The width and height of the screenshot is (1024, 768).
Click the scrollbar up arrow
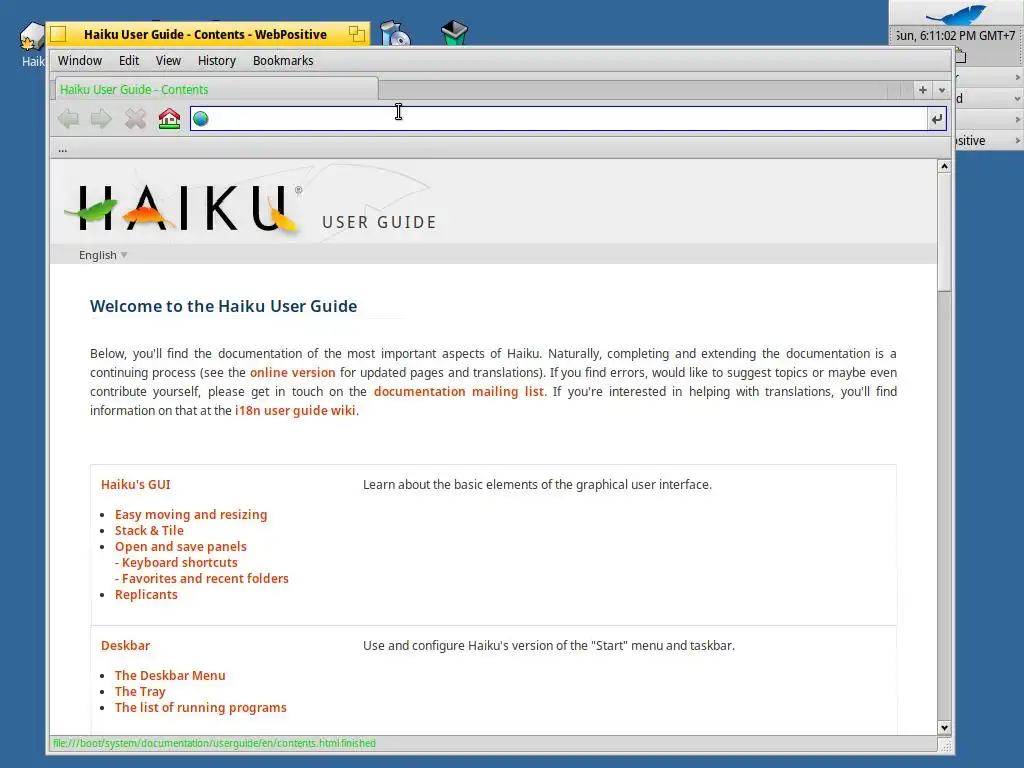[944, 167]
